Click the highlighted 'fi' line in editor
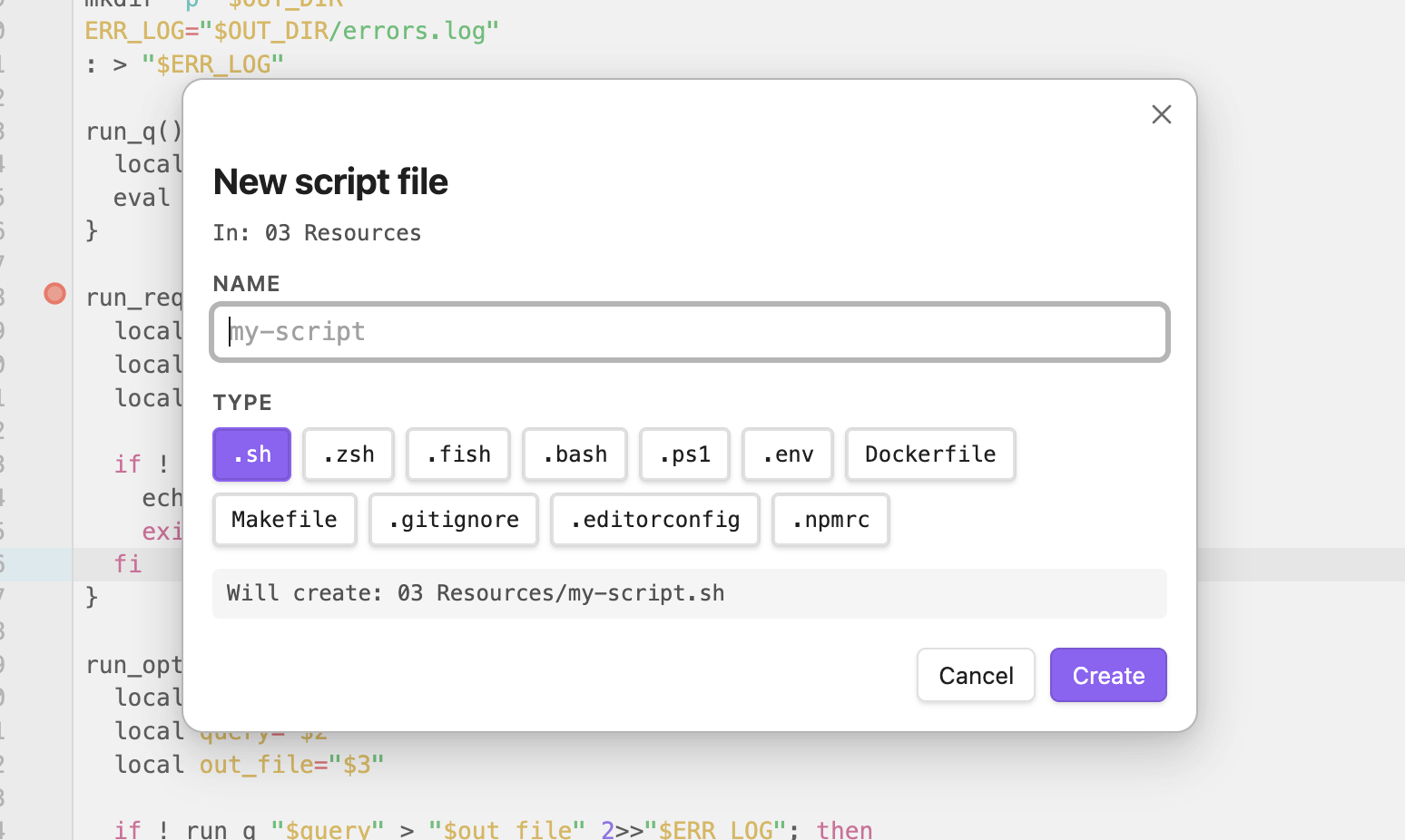 pos(128,564)
